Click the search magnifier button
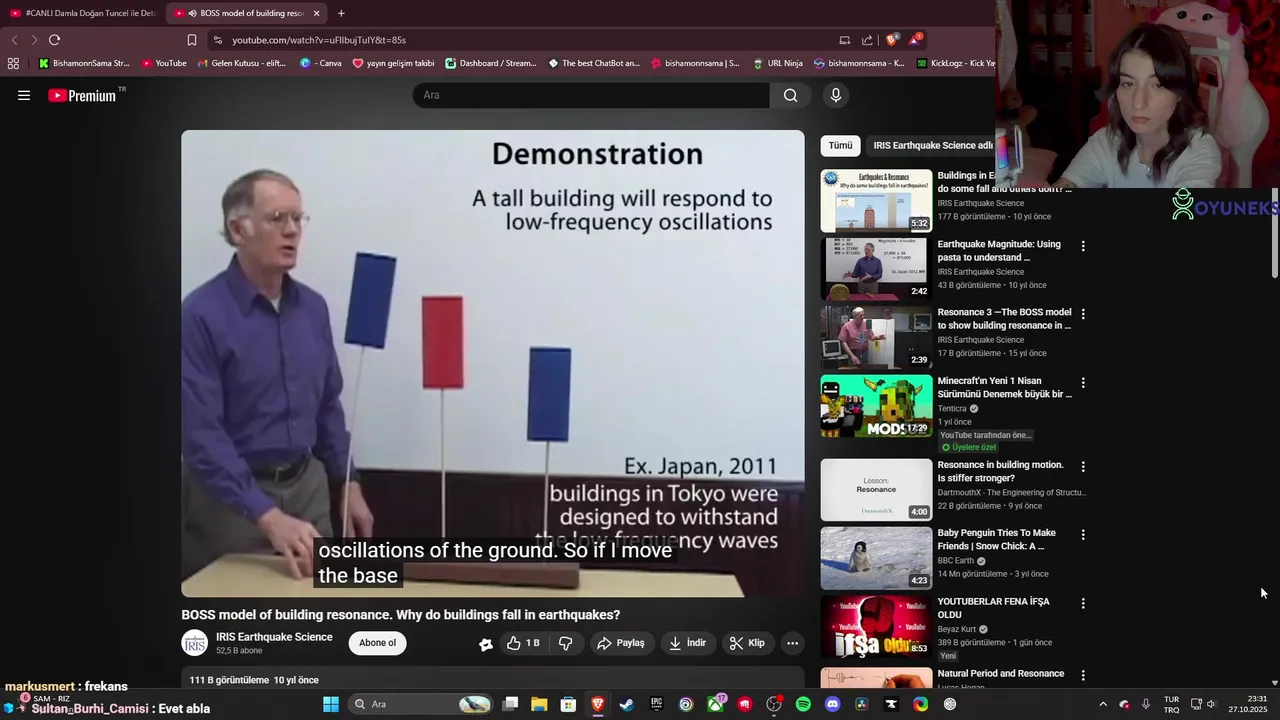This screenshot has height=720, width=1280. click(790, 95)
